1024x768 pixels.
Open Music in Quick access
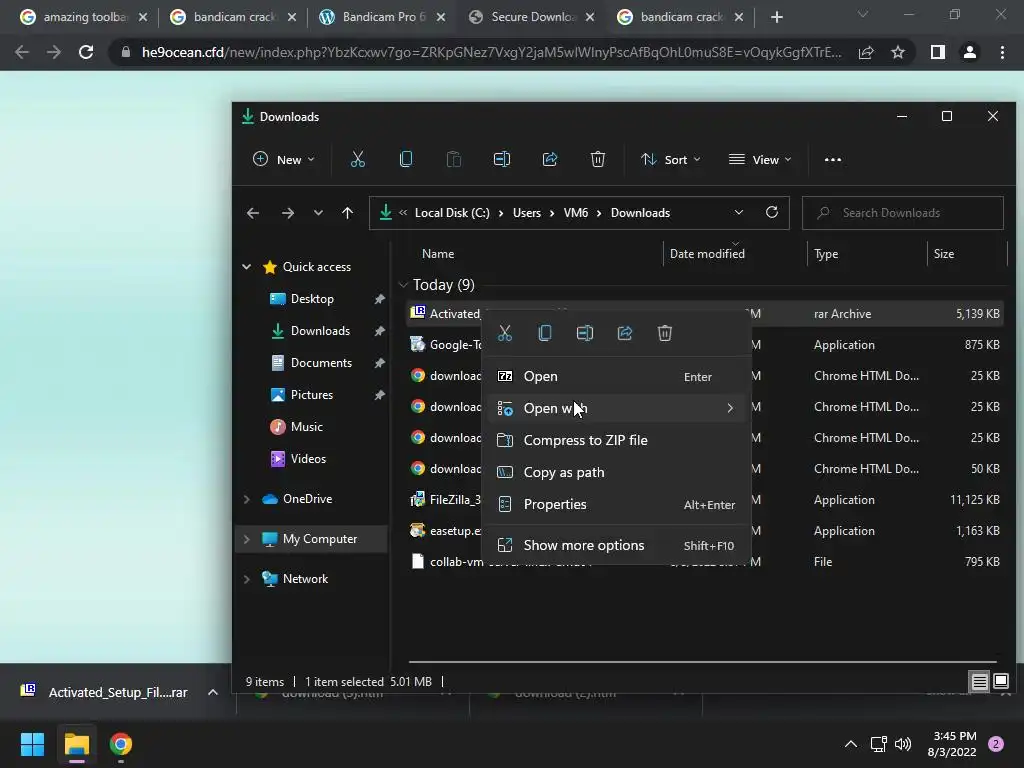pyautogui.click(x=306, y=426)
